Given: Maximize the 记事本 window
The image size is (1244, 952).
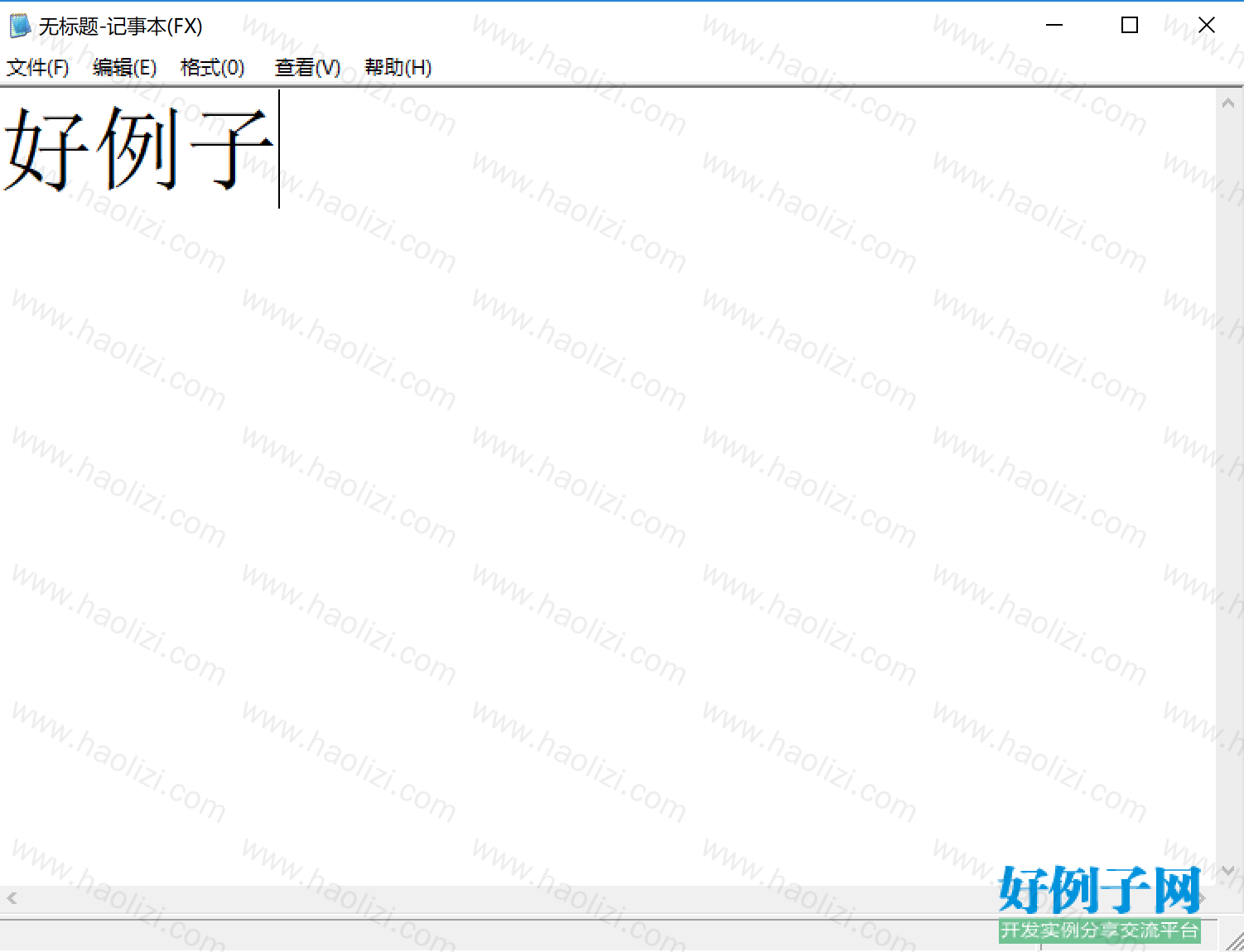Looking at the screenshot, I should click(1130, 26).
